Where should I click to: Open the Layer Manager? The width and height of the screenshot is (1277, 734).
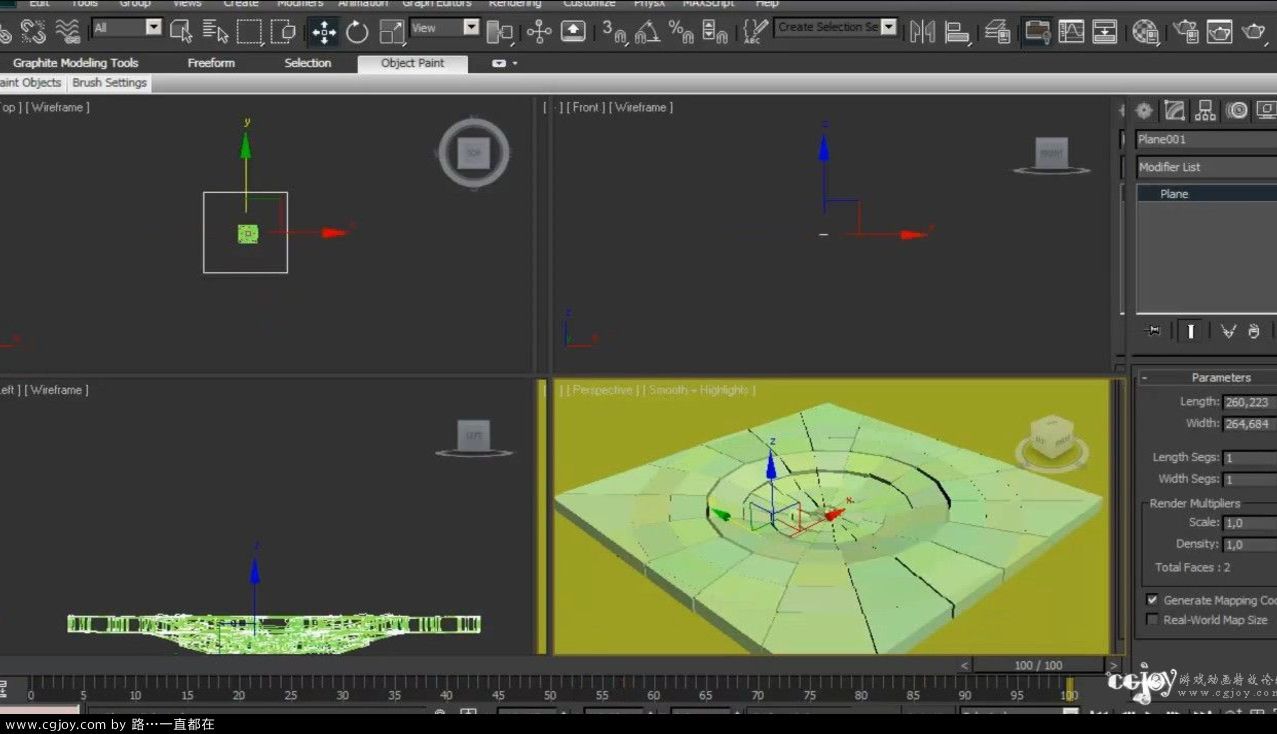point(997,31)
